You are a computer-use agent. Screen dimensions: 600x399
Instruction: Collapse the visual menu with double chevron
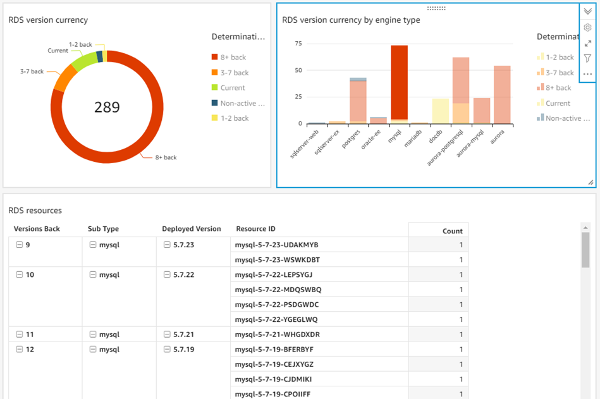pyautogui.click(x=588, y=11)
